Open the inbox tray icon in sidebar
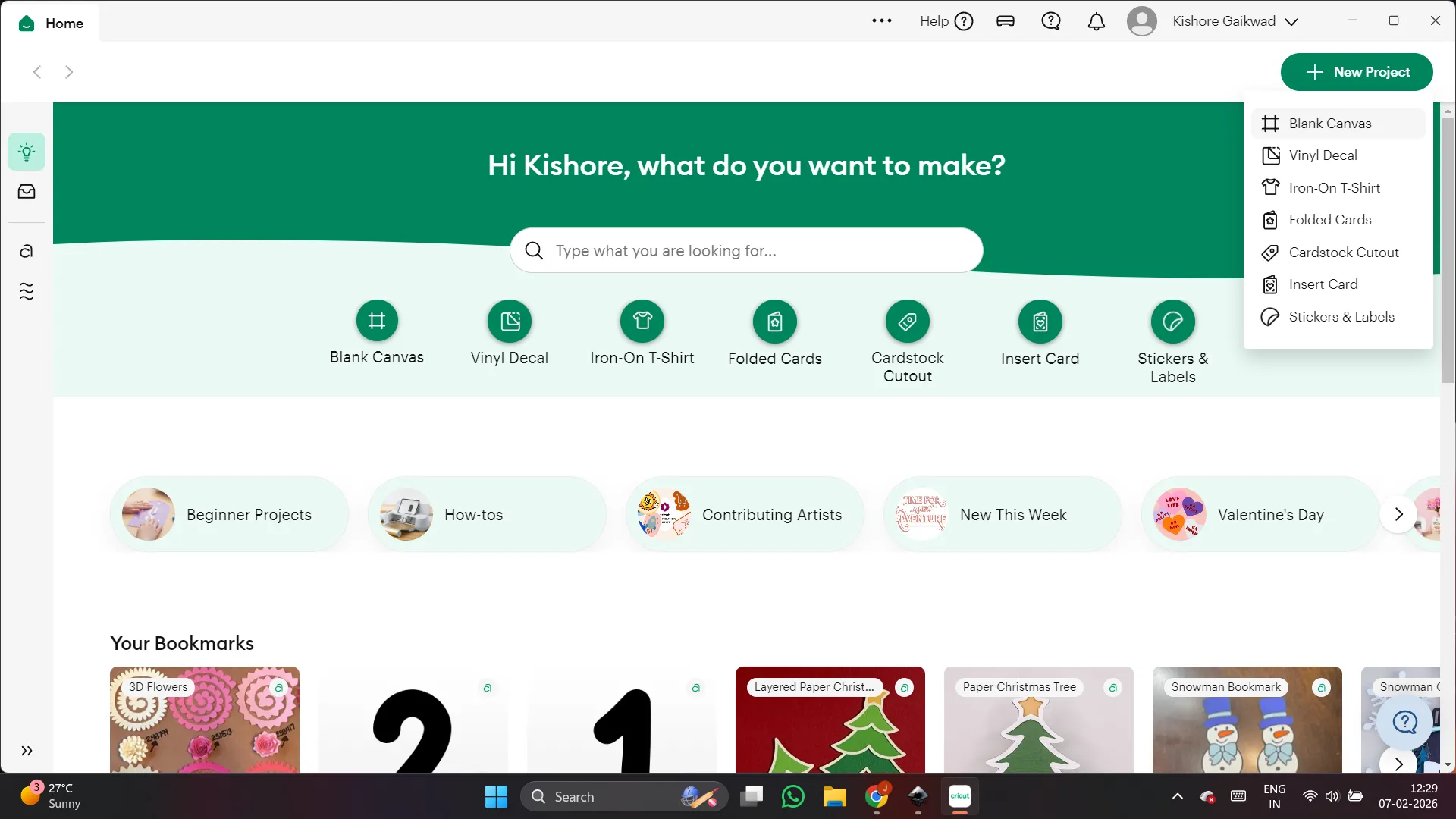Viewport: 1456px width, 819px height. pyautogui.click(x=27, y=192)
